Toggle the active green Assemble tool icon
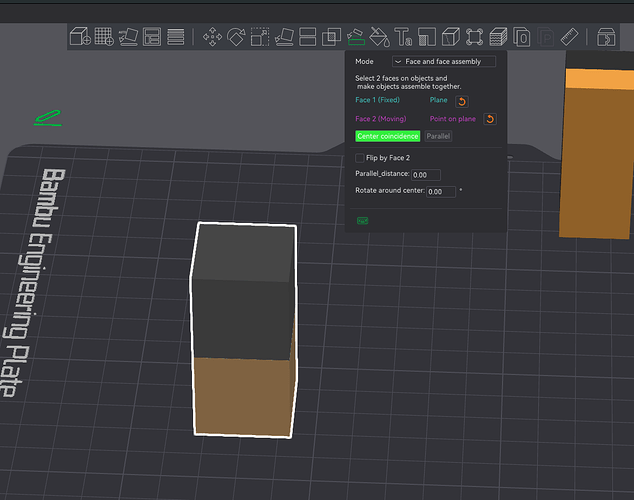 [x=356, y=37]
